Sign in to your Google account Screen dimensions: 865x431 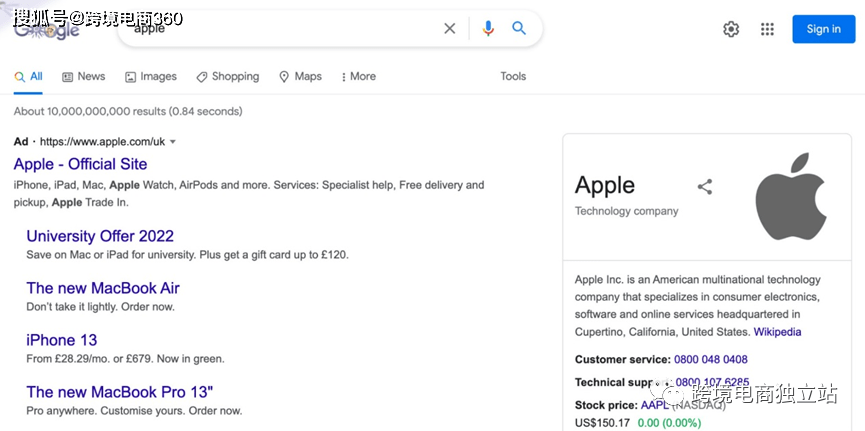[x=824, y=29]
